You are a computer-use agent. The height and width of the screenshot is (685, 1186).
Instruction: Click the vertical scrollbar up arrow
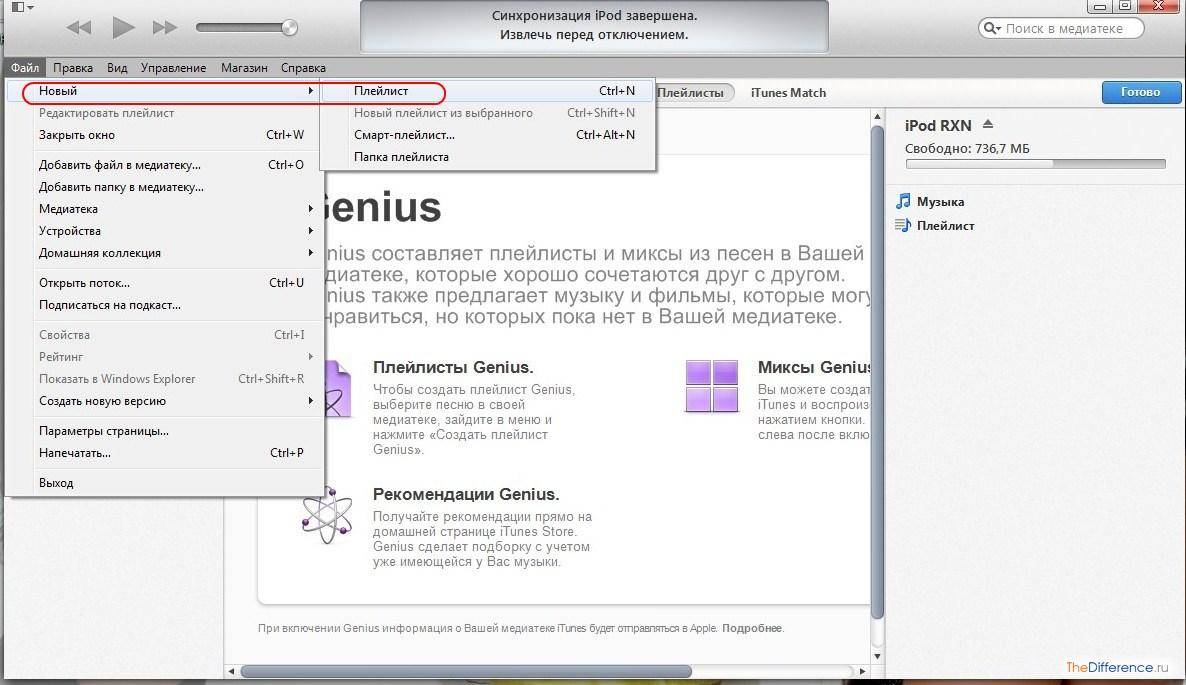click(x=877, y=116)
